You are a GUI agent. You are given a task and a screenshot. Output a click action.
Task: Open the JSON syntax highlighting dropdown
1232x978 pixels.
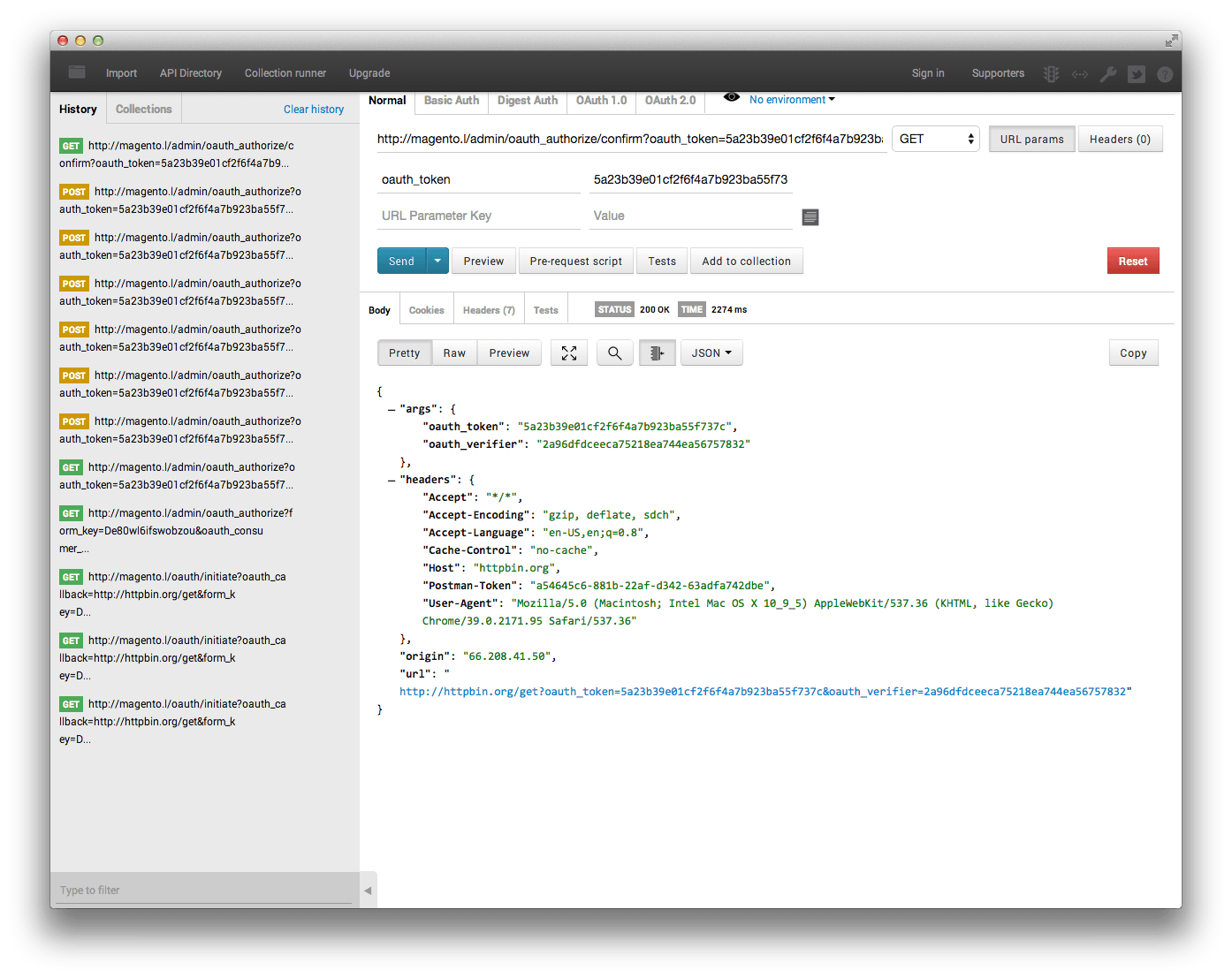pyautogui.click(x=711, y=353)
